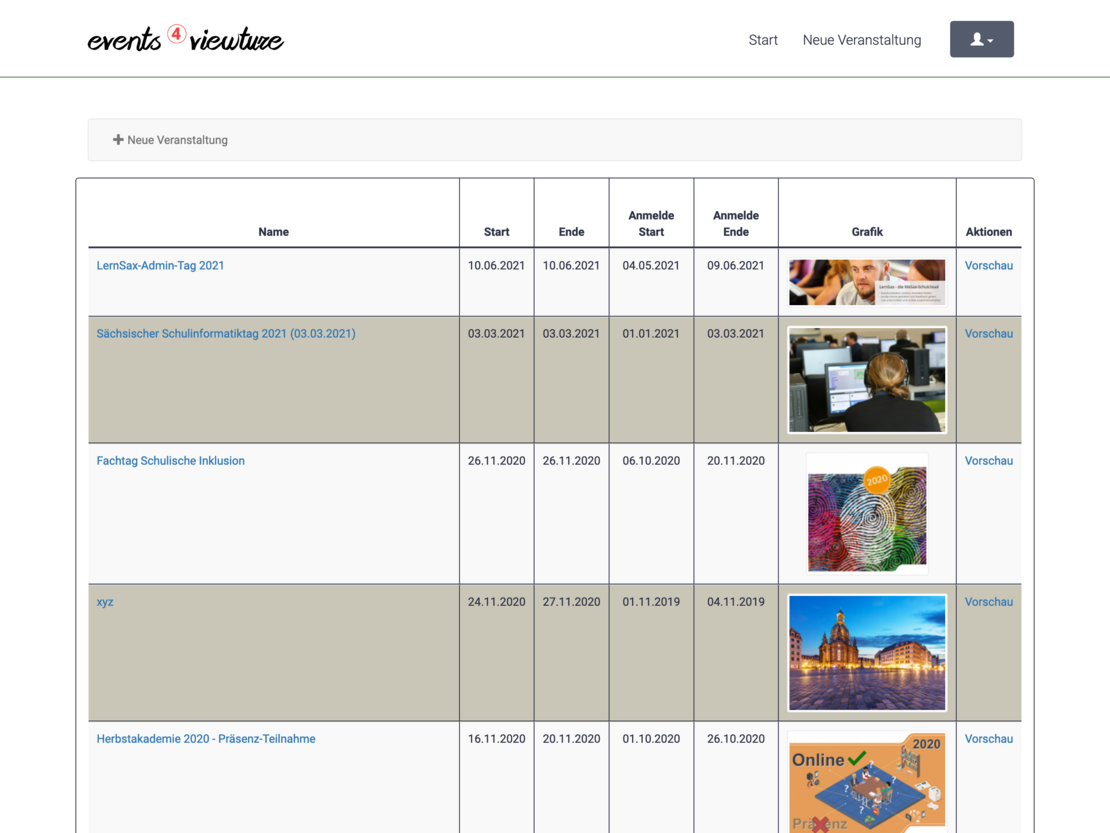The image size is (1110, 833).
Task: Click the Ende column header
Action: (571, 232)
